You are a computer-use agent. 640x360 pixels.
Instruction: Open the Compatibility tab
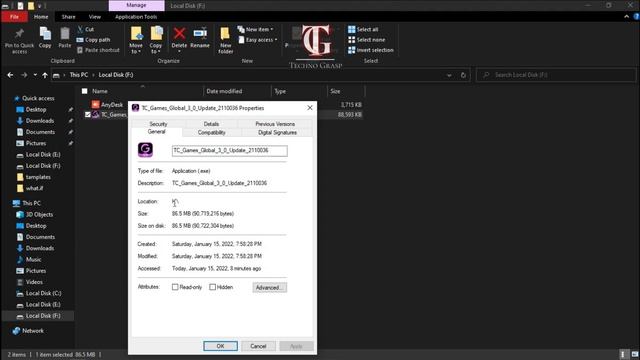pos(211,133)
